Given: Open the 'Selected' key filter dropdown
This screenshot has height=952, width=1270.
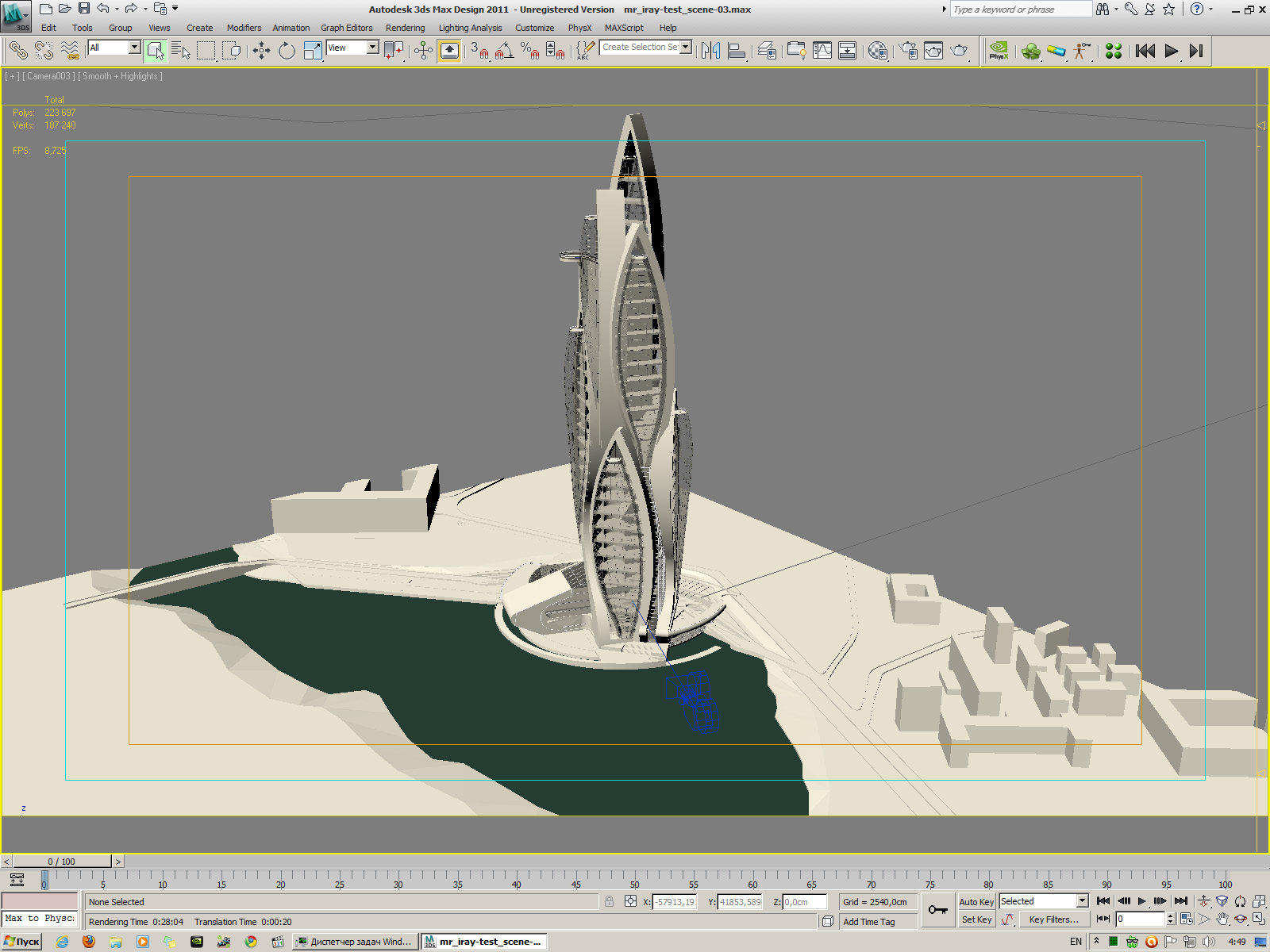Looking at the screenshot, I should (1082, 901).
